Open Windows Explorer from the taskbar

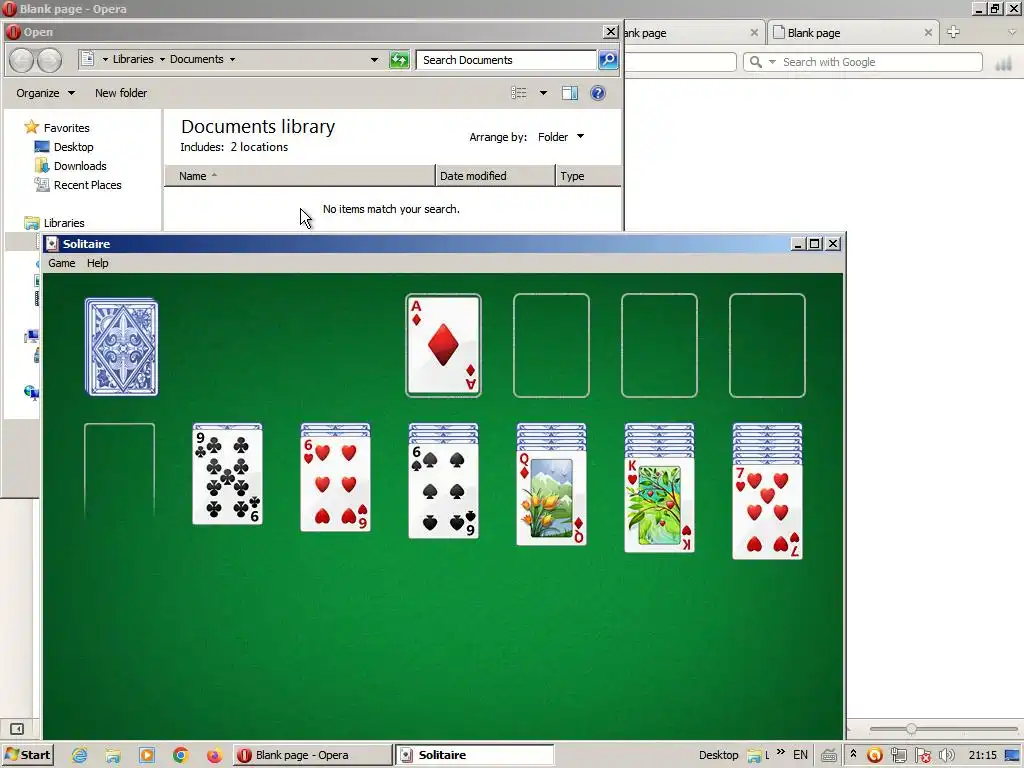(x=113, y=756)
